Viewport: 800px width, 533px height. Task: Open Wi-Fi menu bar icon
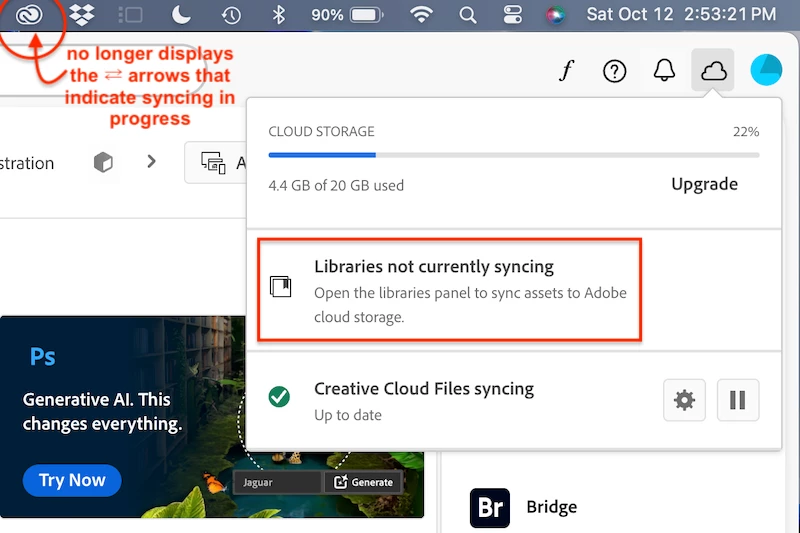click(x=421, y=15)
